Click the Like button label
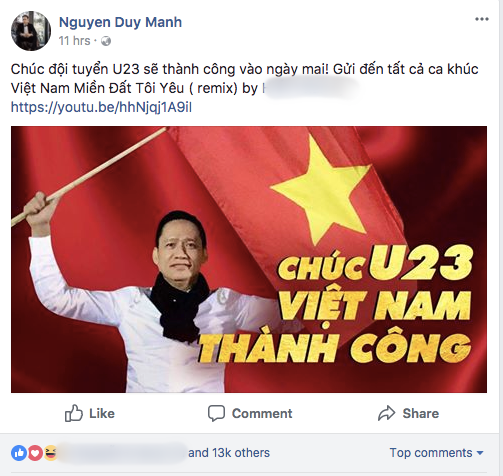This screenshot has width=503, height=476. tap(102, 414)
